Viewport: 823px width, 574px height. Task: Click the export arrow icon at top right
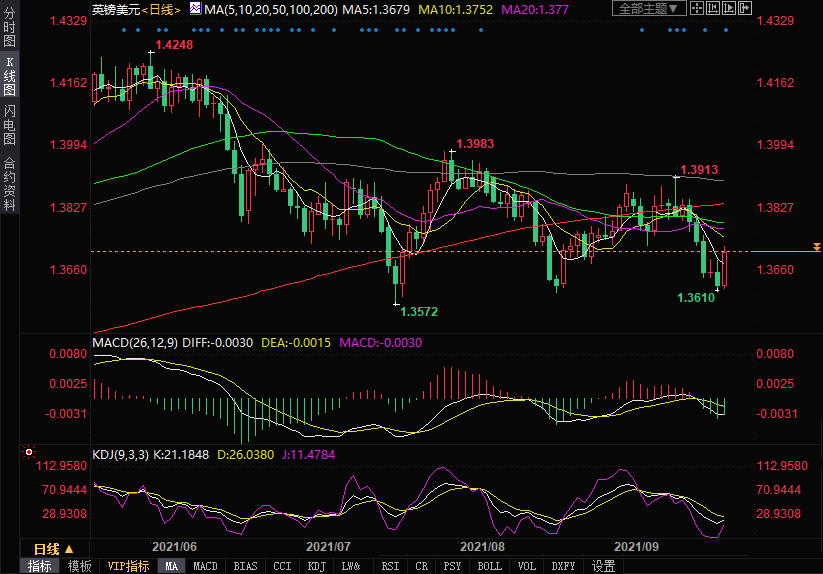745,9
